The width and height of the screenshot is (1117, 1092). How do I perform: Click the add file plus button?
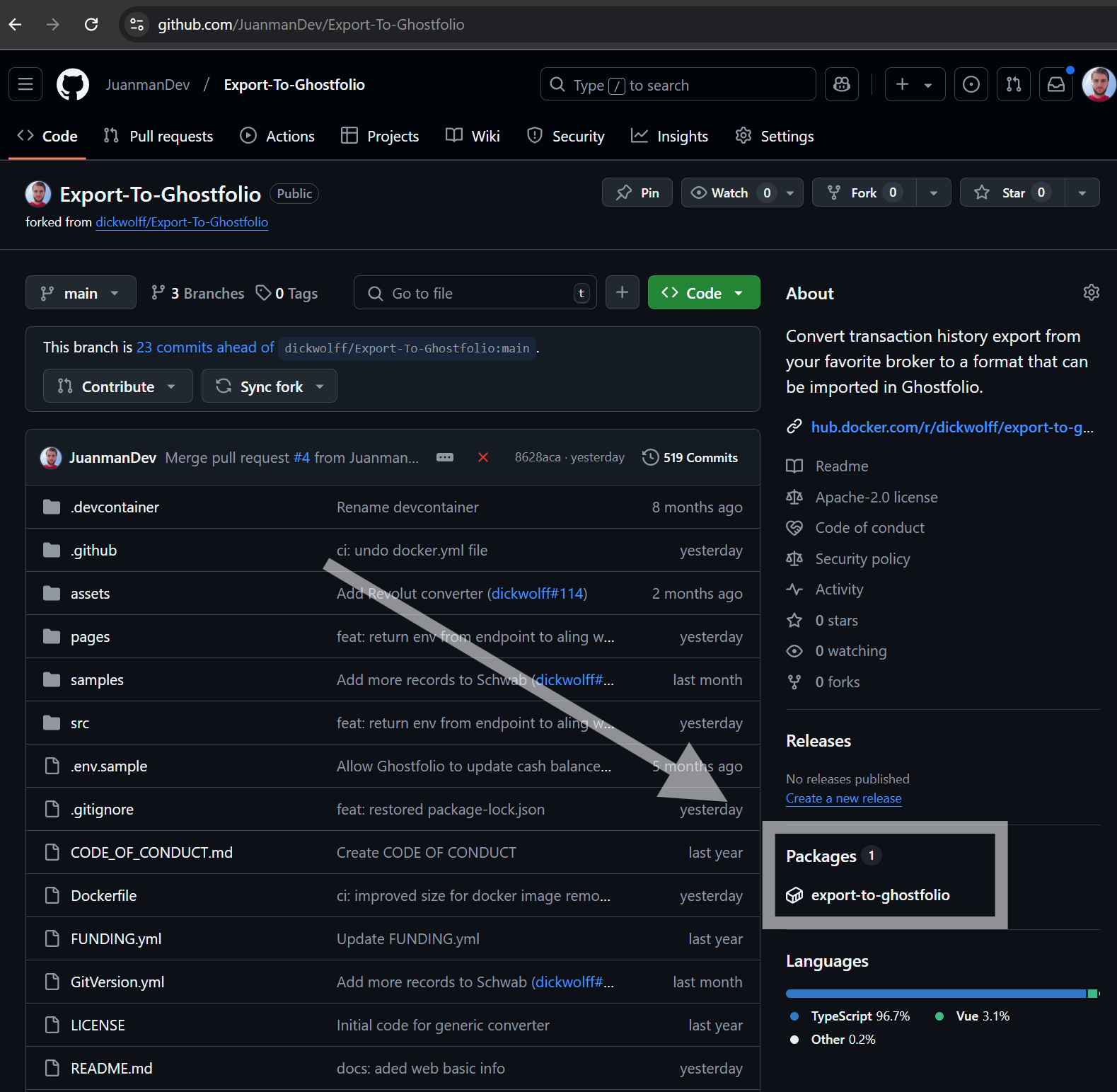(x=623, y=292)
